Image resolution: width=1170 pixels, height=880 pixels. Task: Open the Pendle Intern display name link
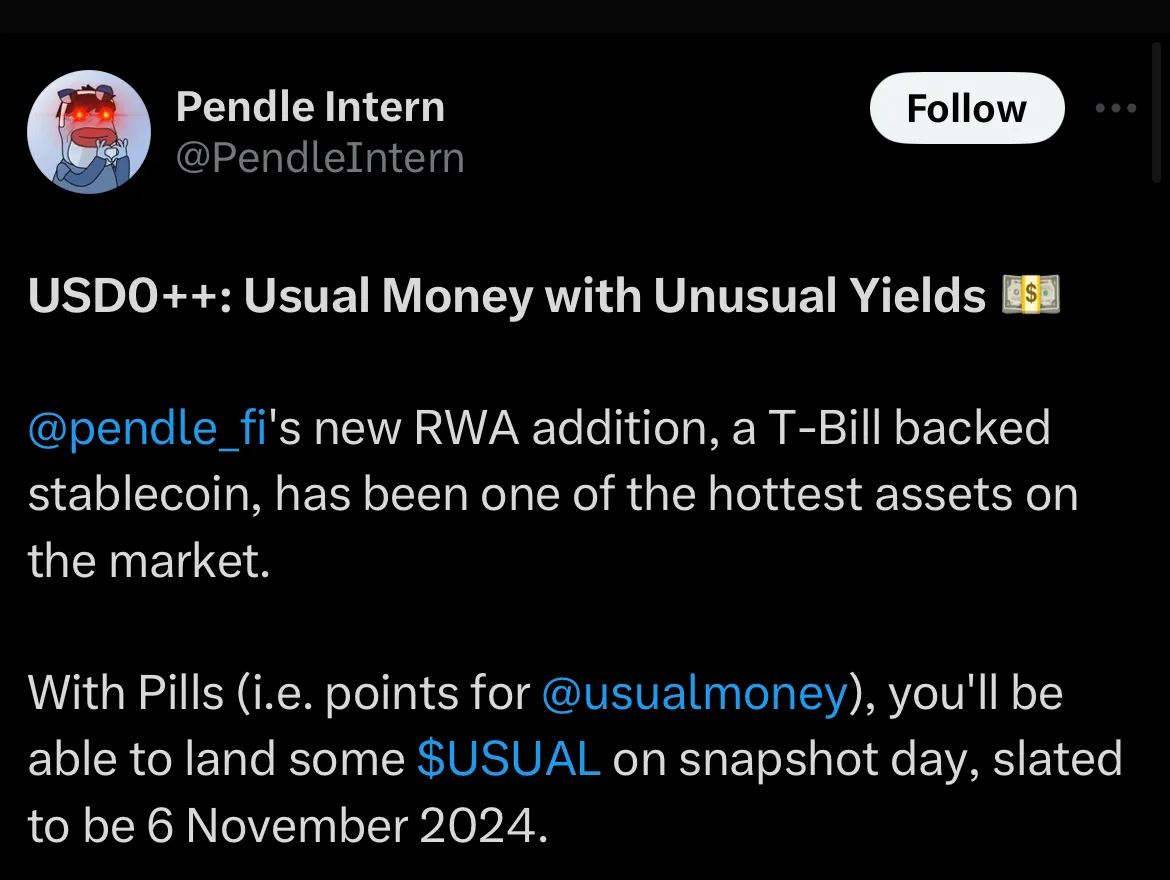(x=310, y=107)
